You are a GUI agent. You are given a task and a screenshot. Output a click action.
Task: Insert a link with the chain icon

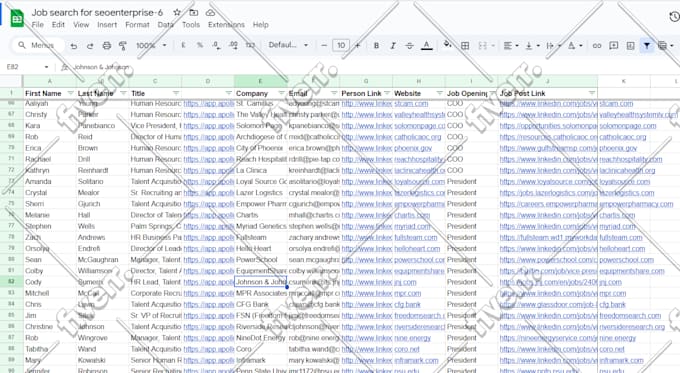pyautogui.click(x=597, y=46)
